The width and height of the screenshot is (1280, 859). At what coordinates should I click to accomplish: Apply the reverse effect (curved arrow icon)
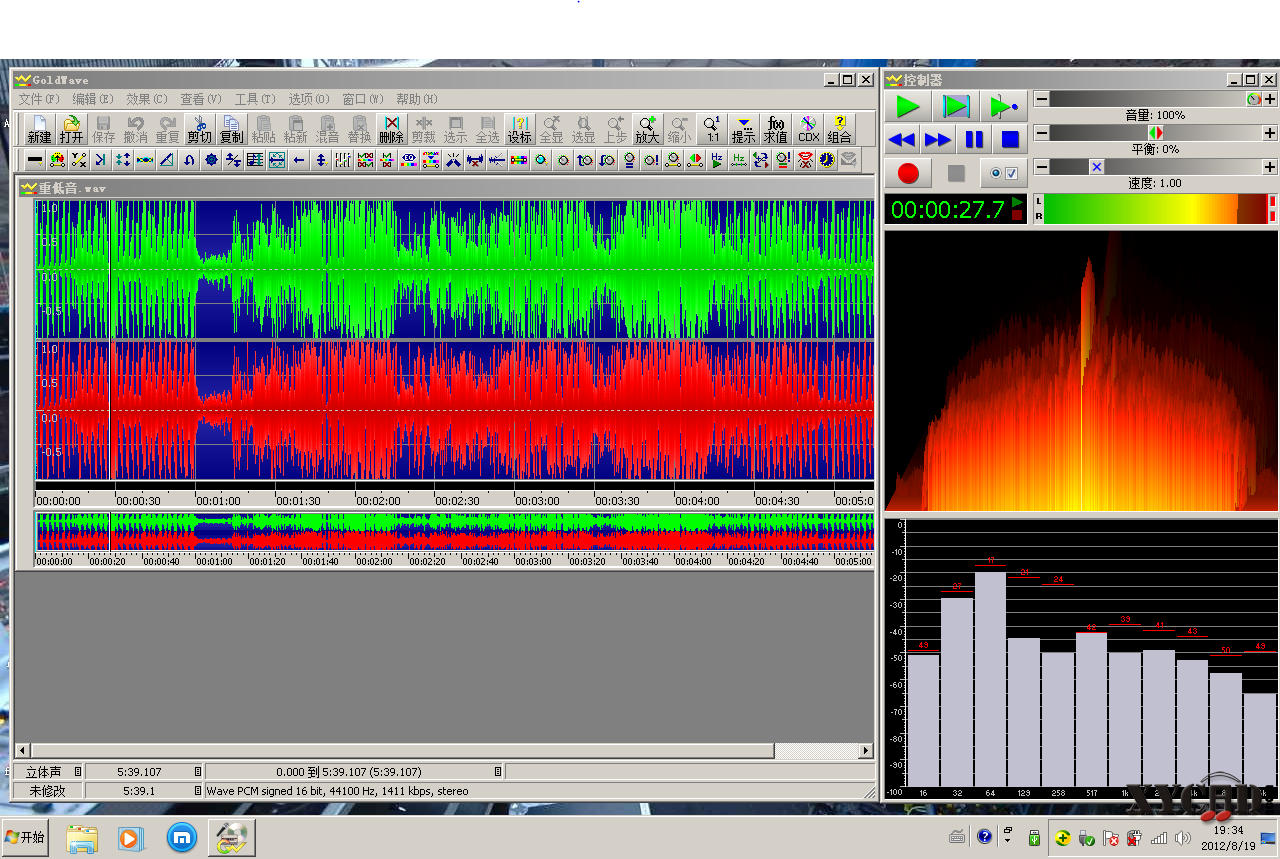click(189, 159)
